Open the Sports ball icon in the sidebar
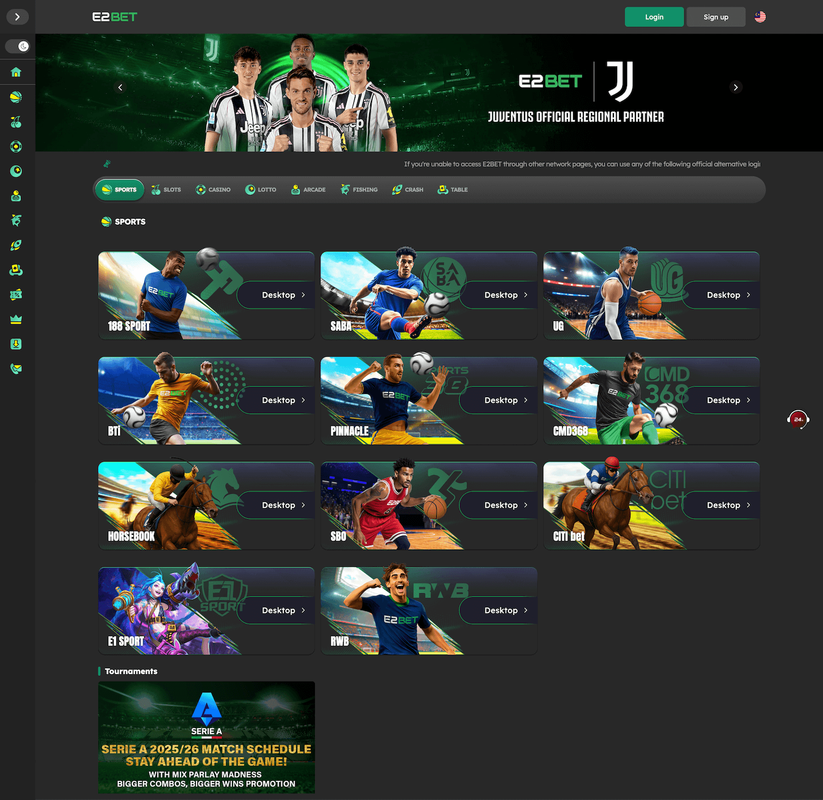 point(16,97)
